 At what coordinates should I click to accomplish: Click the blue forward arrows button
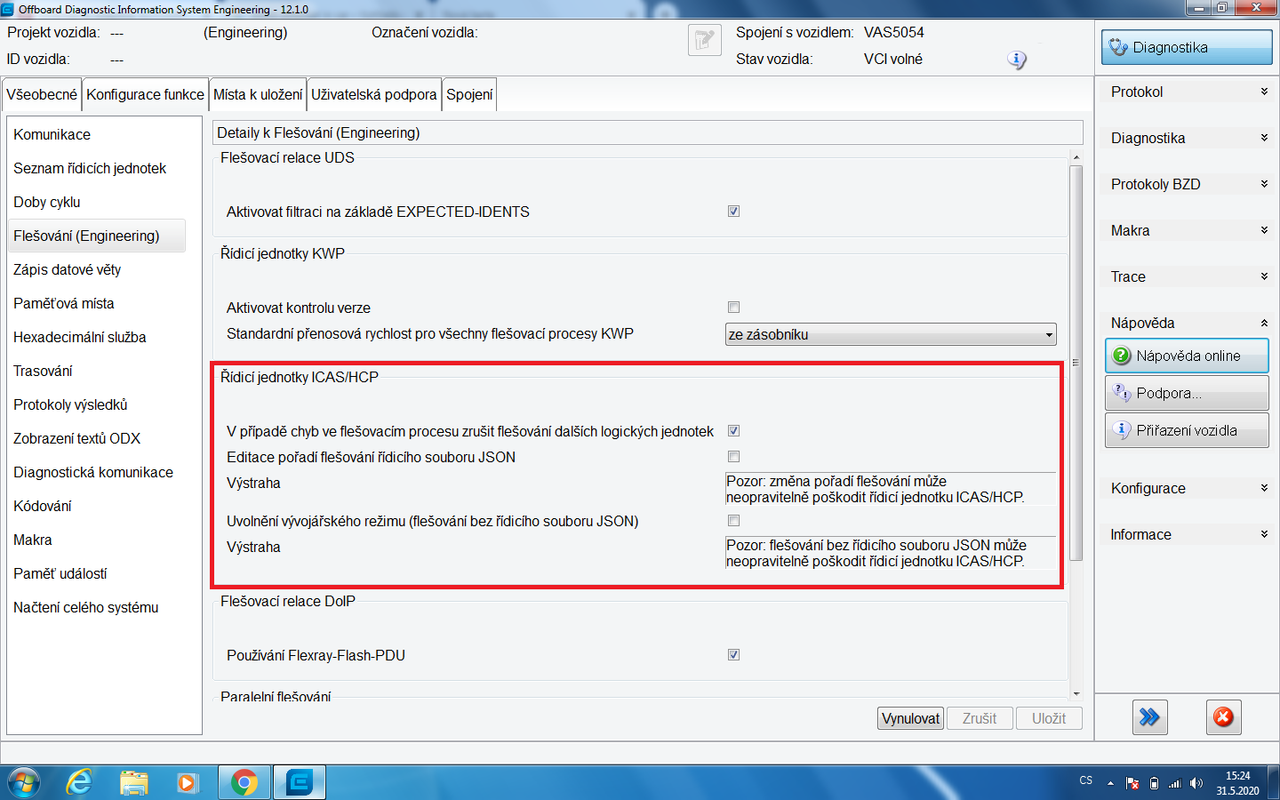pos(1151,716)
